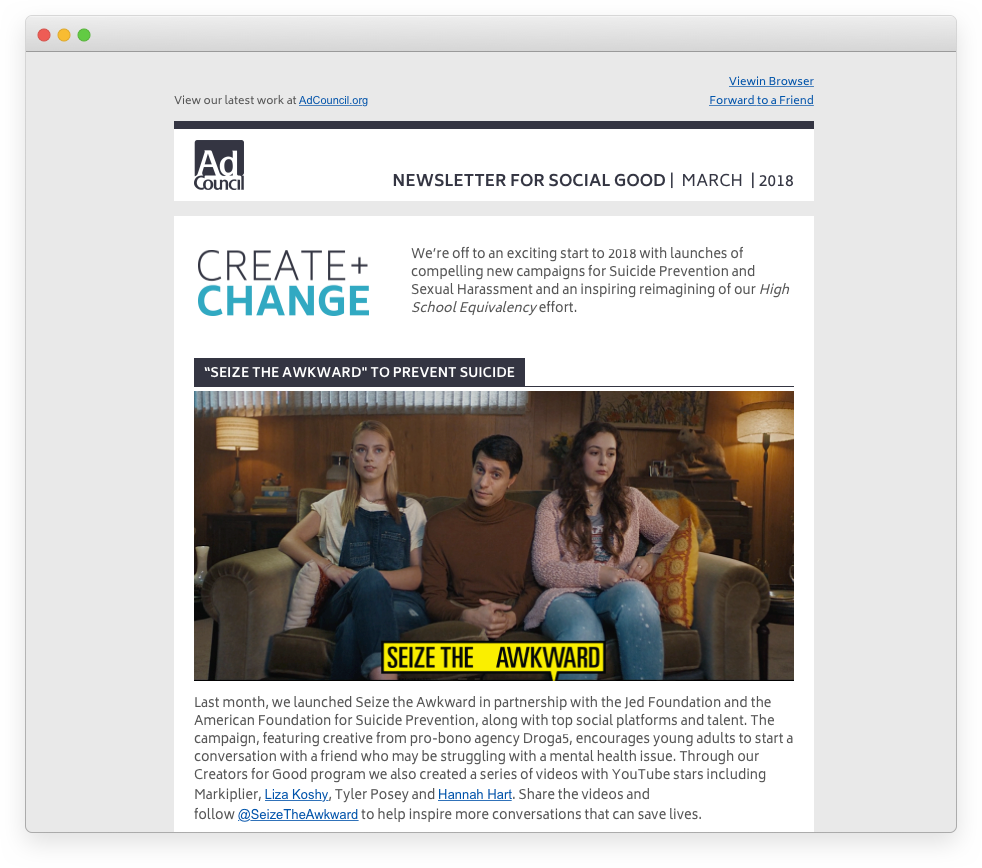Click the intro paragraph starting "We're off to an exciting start"

pos(600,280)
